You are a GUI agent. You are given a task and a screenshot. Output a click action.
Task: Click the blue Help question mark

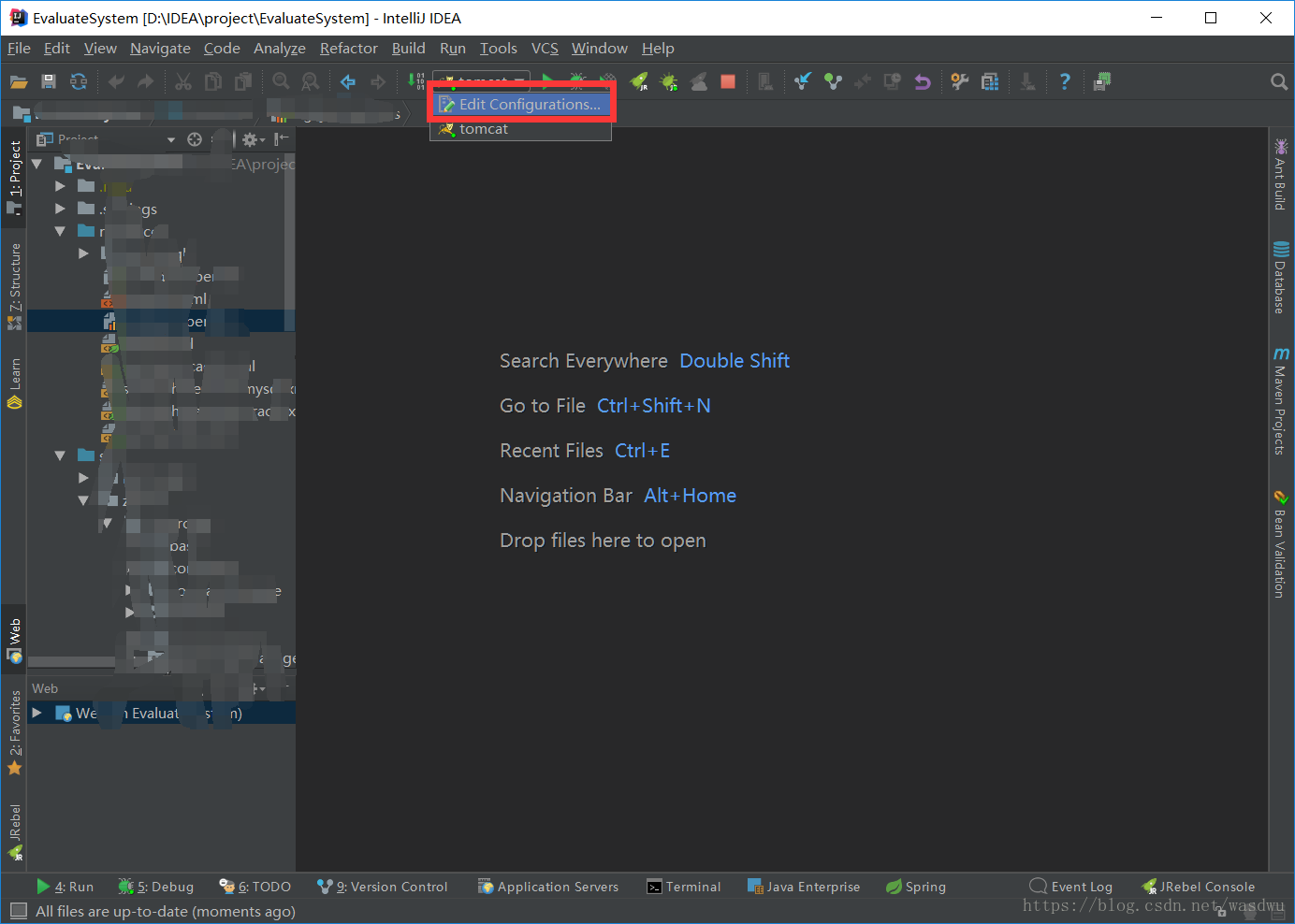pos(1065,82)
